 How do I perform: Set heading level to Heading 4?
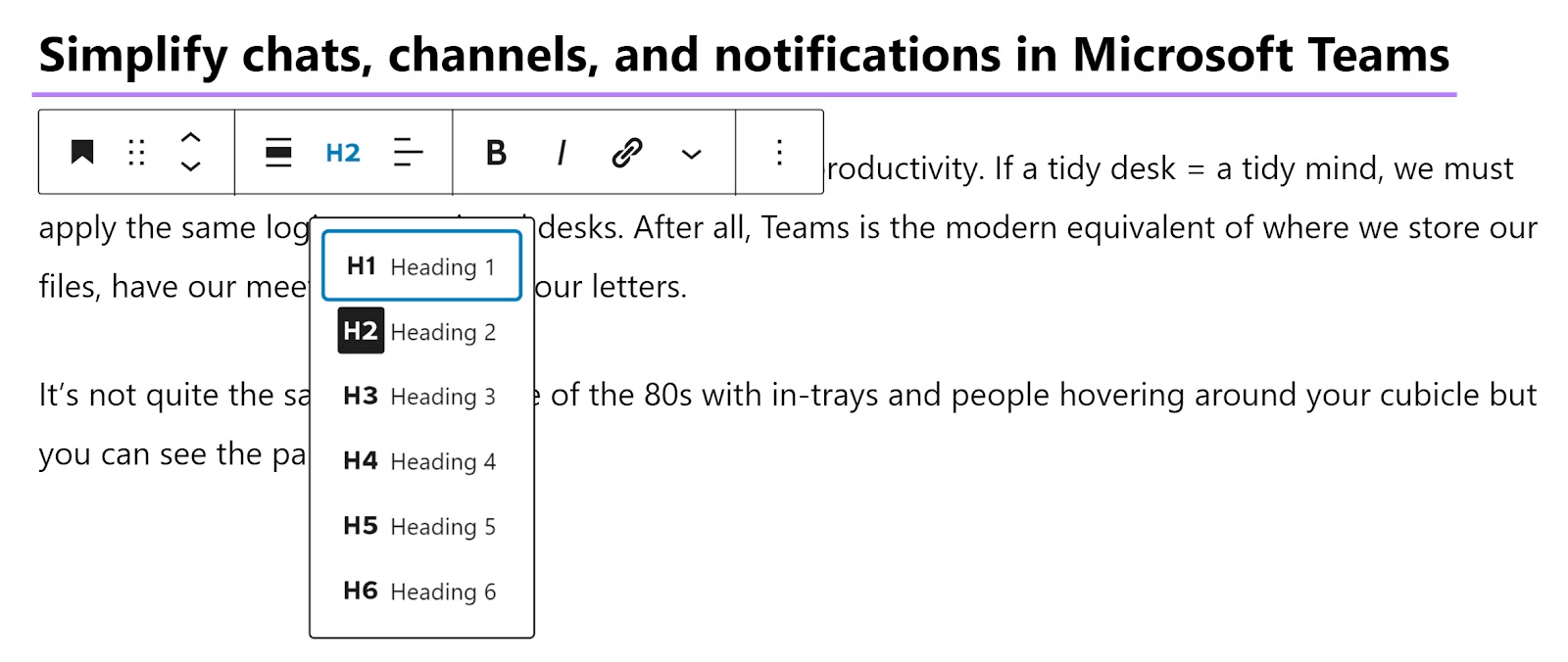(421, 461)
